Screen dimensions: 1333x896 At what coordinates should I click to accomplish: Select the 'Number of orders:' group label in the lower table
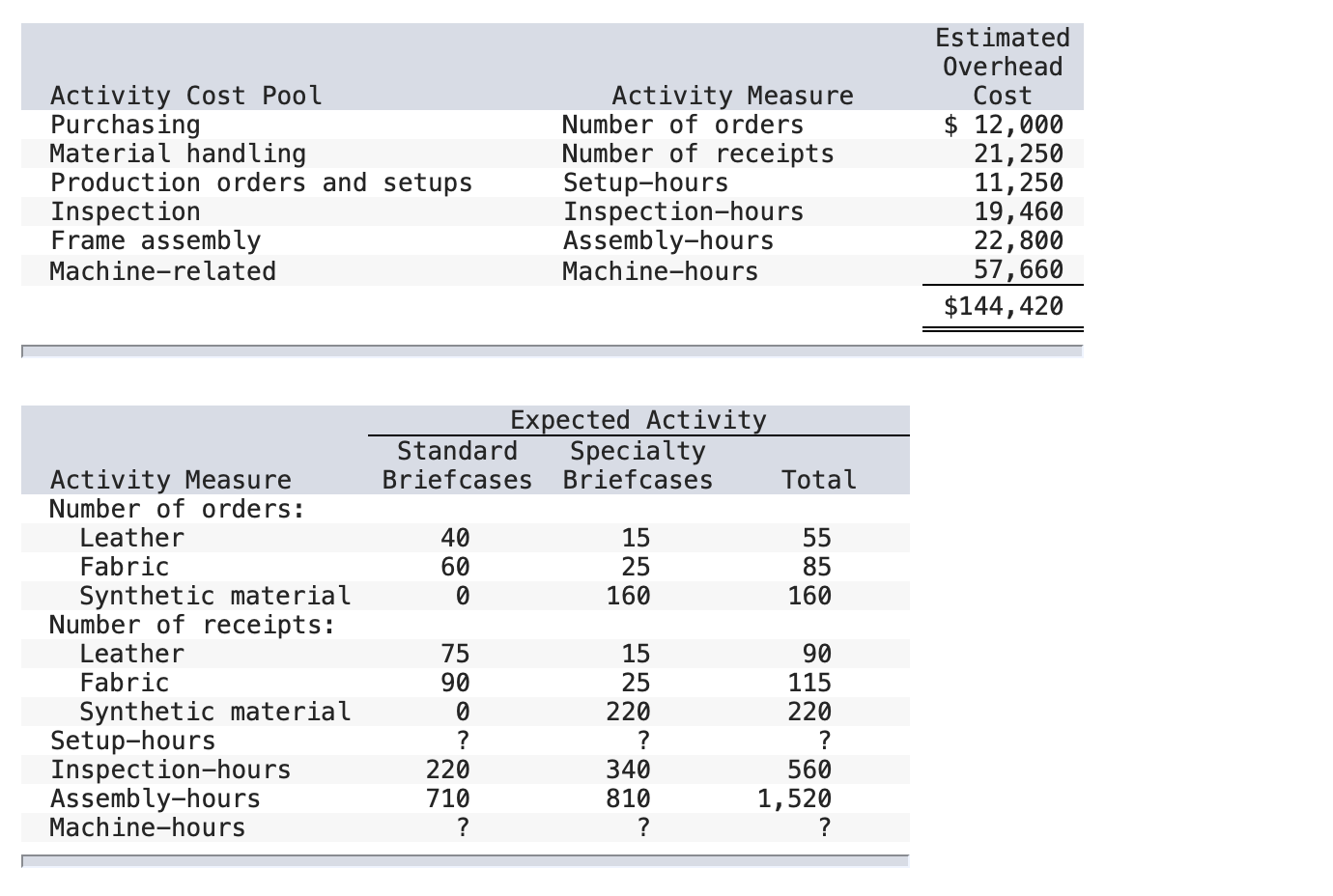(178, 509)
